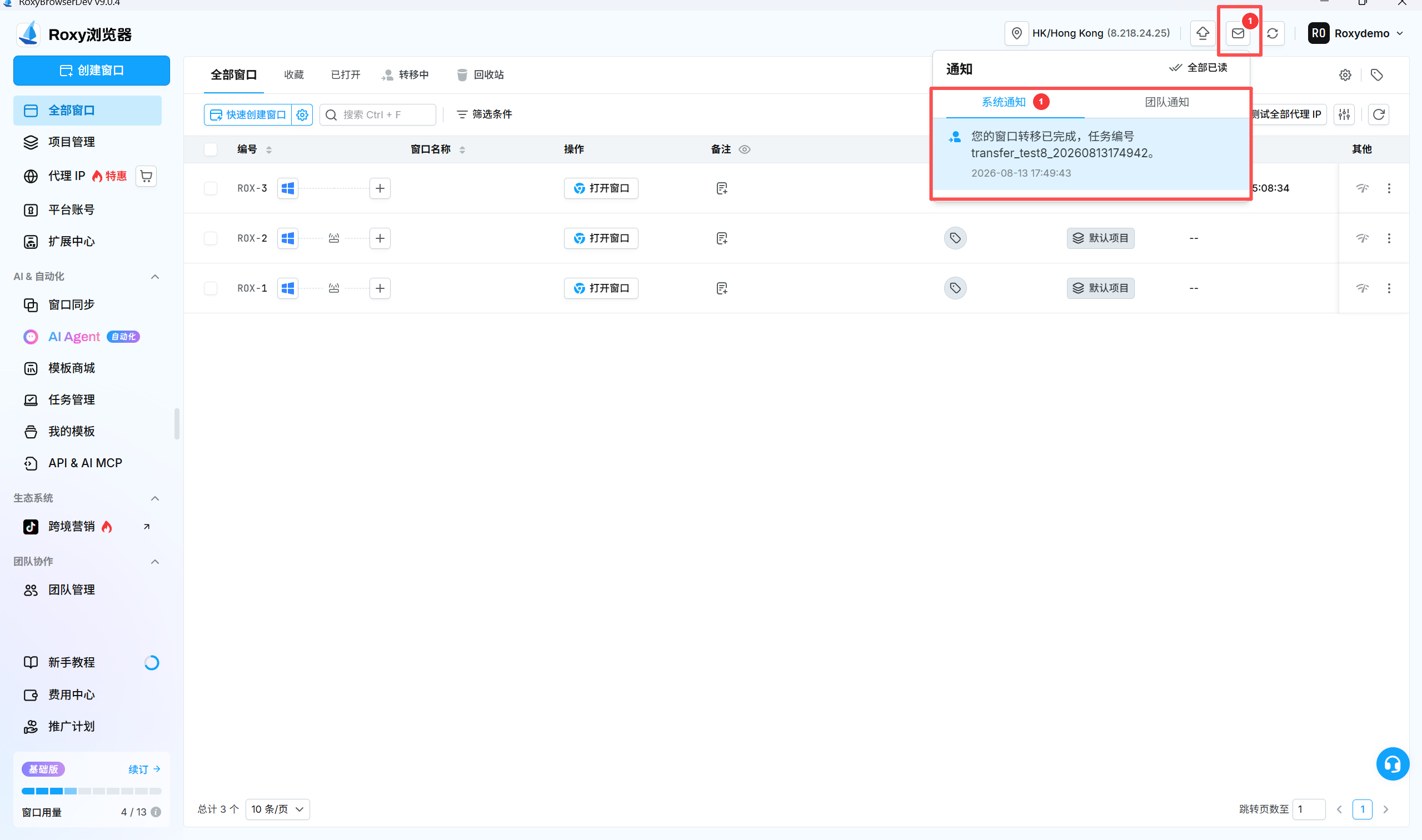Open more options for ROX-1 row
The height and width of the screenshot is (840, 1422).
click(1389, 288)
